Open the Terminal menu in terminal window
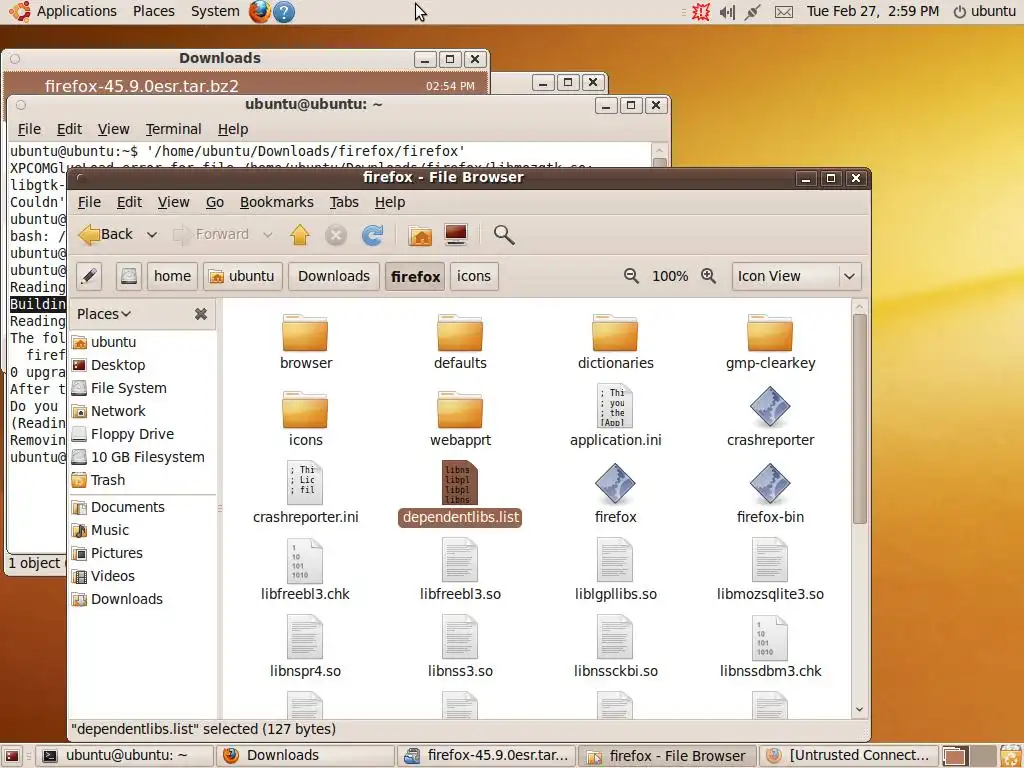The height and width of the screenshot is (768, 1024). coord(173,129)
